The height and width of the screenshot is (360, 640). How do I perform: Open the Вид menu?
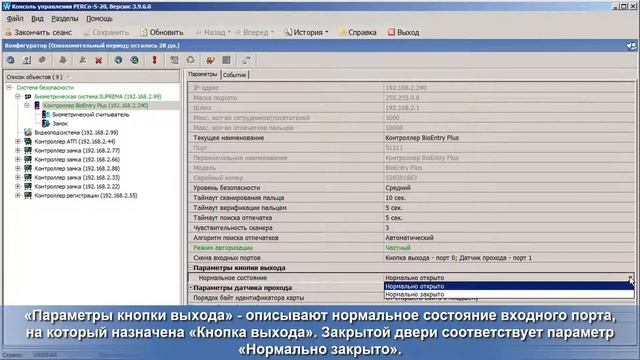tap(37, 19)
